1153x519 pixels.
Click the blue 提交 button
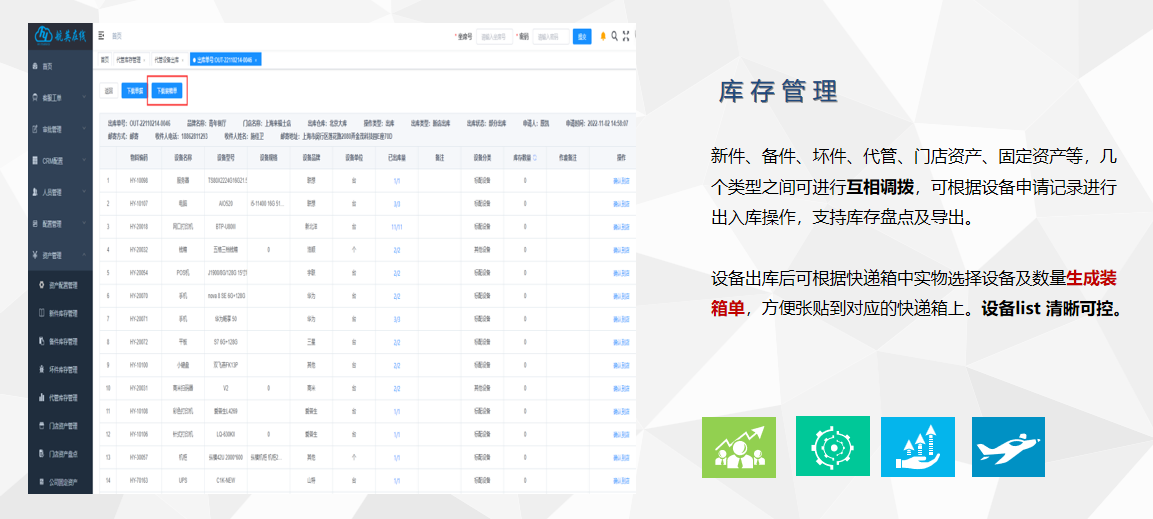click(582, 36)
